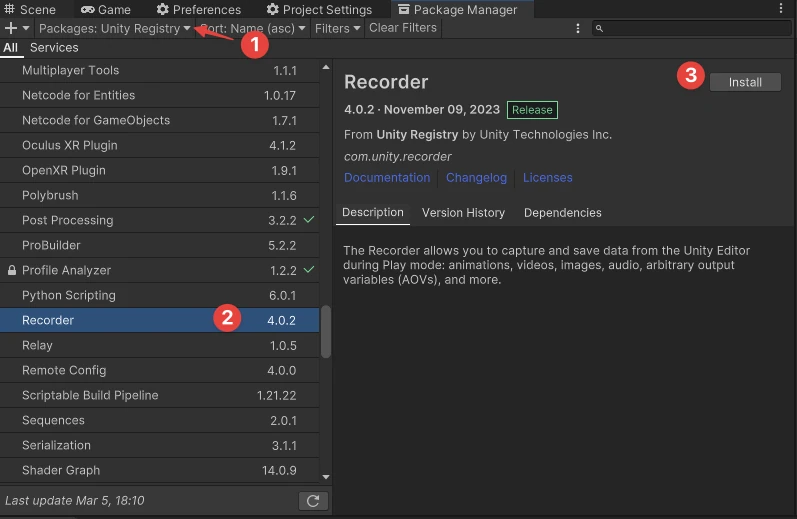Select Oculus XR Plugin package
This screenshot has height=519, width=797.
160,145
